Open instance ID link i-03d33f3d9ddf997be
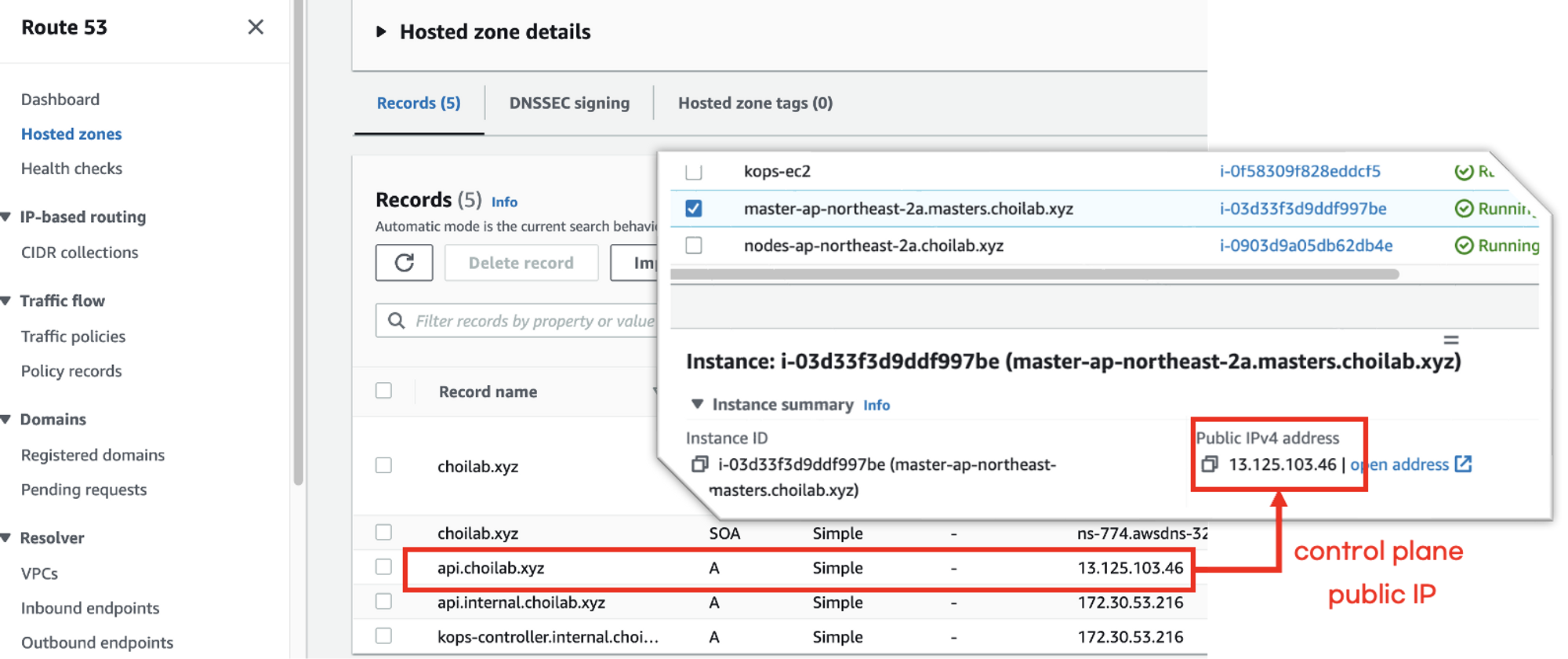 click(1303, 209)
